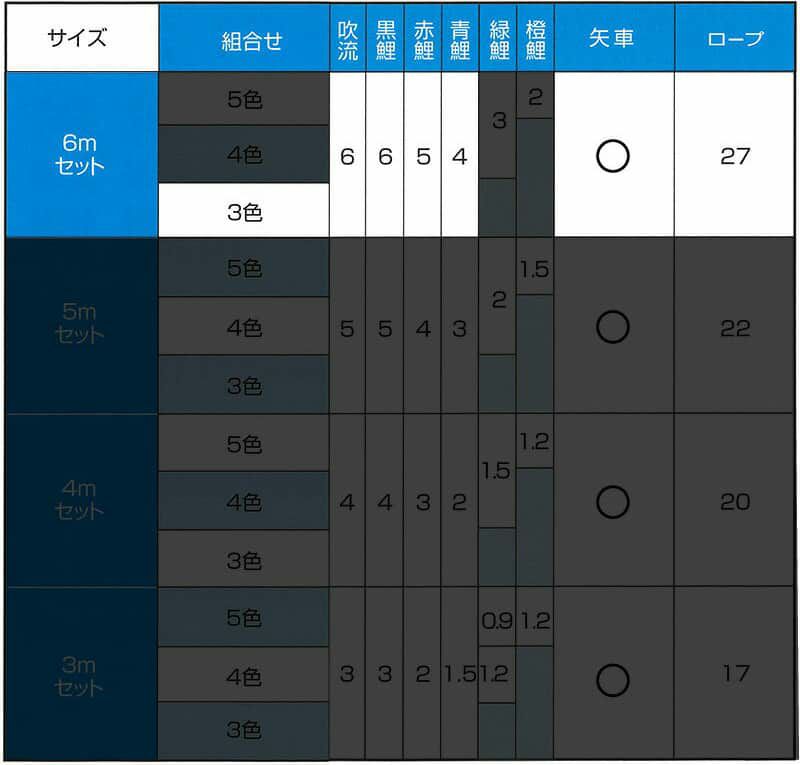Click the 吹流 column header
800x765 pixels.
pyautogui.click(x=347, y=40)
